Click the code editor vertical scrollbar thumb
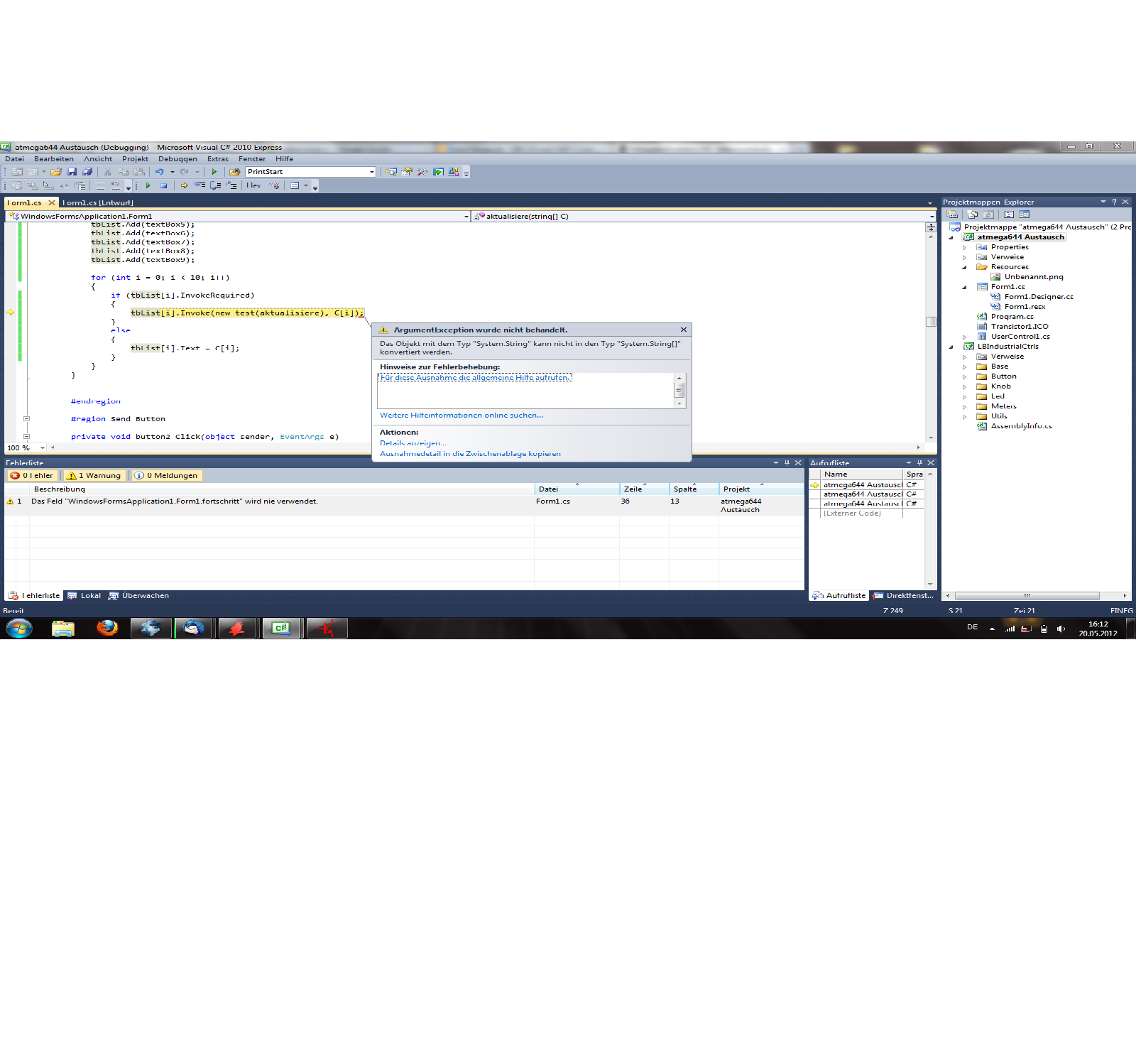 point(931,322)
